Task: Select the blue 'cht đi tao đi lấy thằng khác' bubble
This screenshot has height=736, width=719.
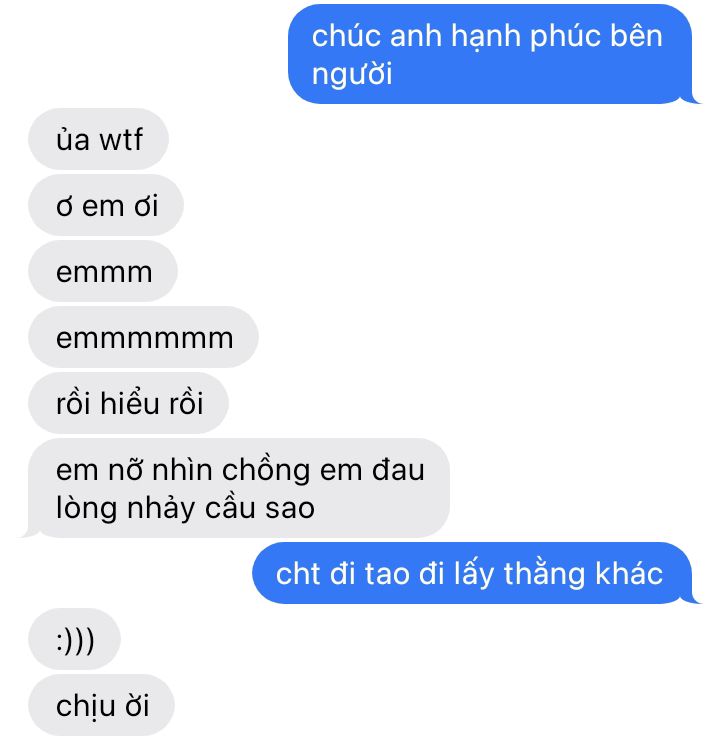Action: point(473,573)
